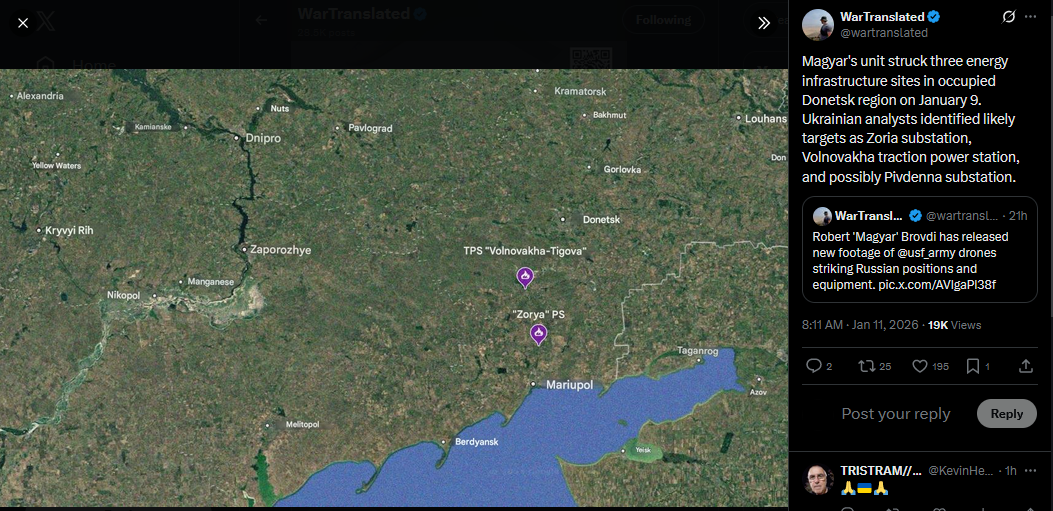Click the quoted post's small avatar
Viewport: 1053px width, 511px height.
pos(822,216)
